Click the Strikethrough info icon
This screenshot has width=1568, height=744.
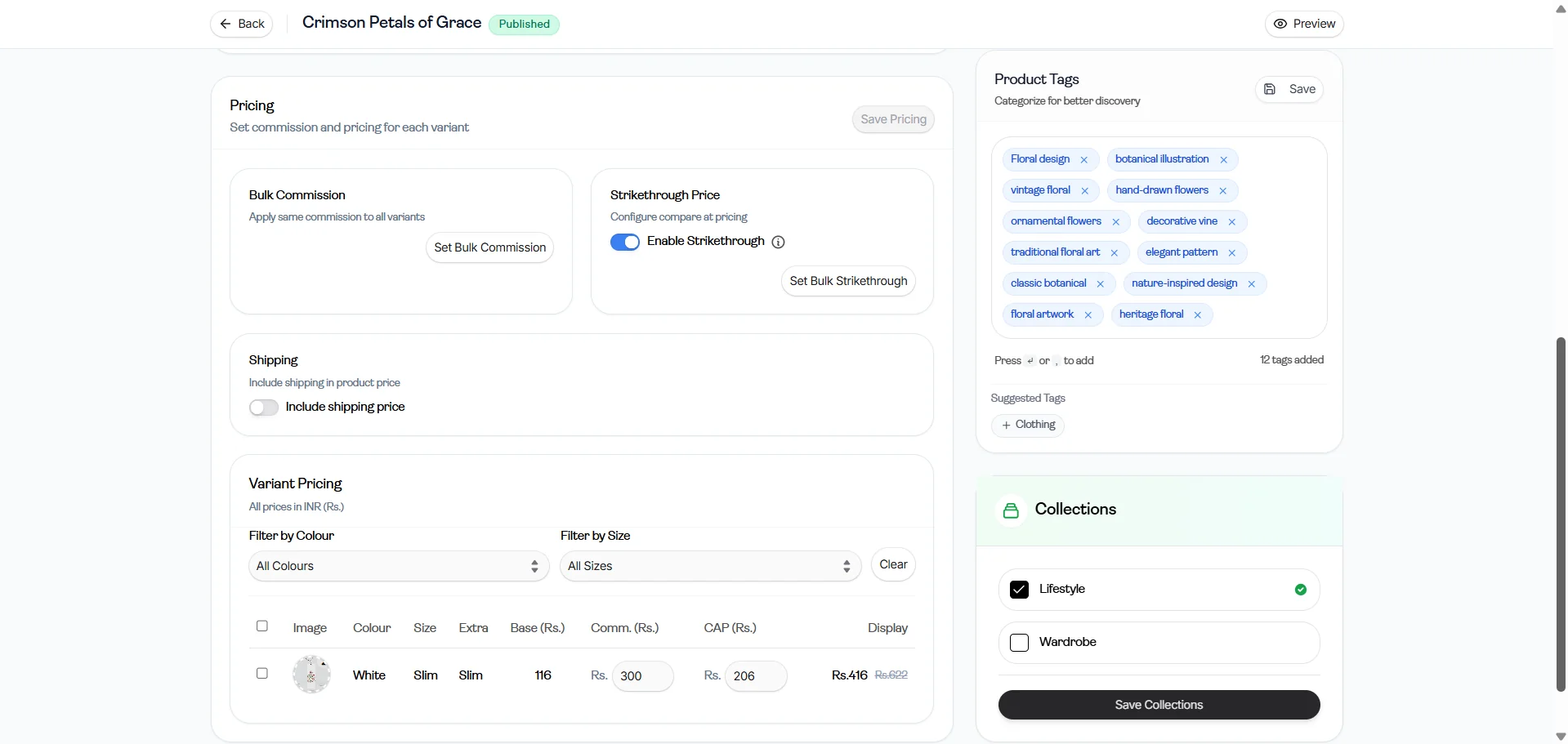click(x=778, y=242)
